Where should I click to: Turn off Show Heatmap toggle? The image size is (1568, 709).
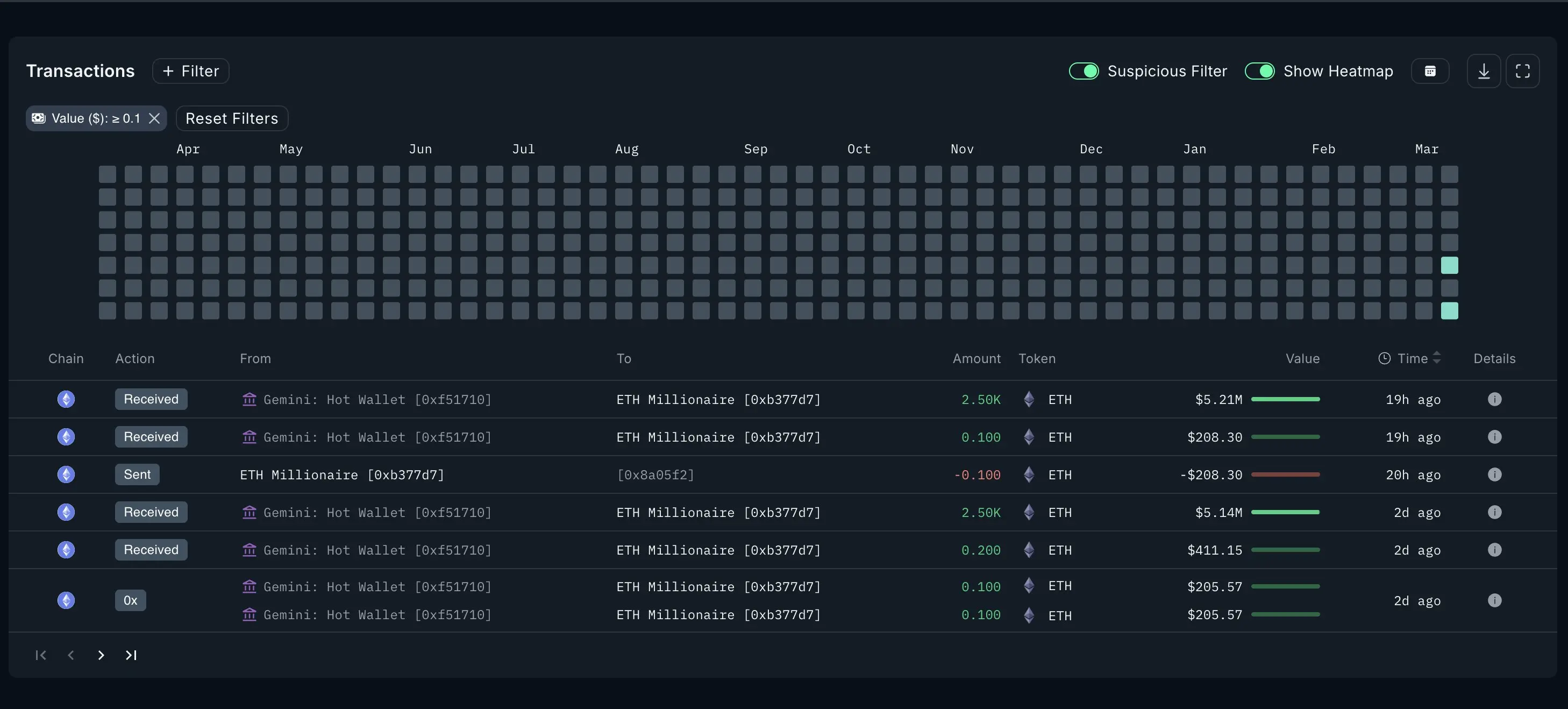(x=1259, y=71)
